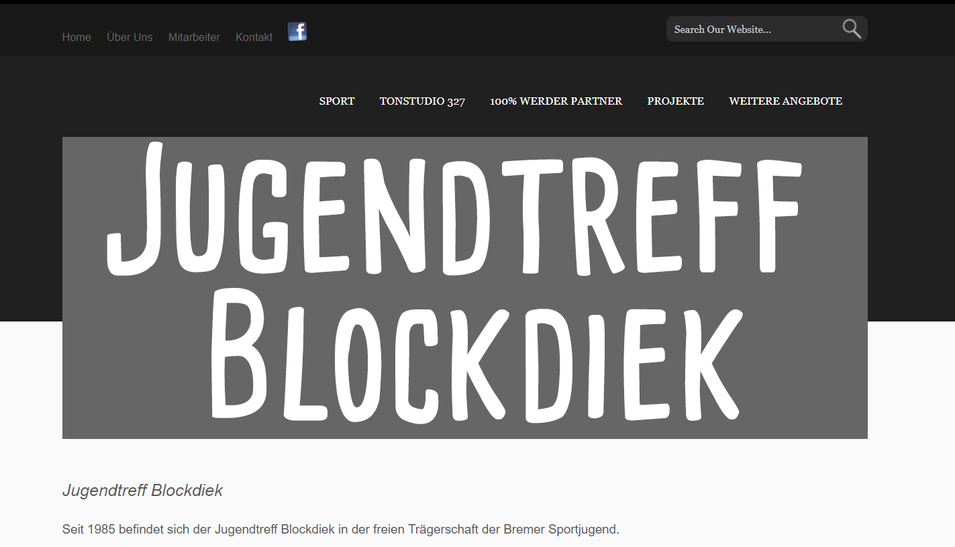This screenshot has width=955, height=547.
Task: Click the italic Jugendtreff Blockdiek heading
Action: [x=142, y=491]
